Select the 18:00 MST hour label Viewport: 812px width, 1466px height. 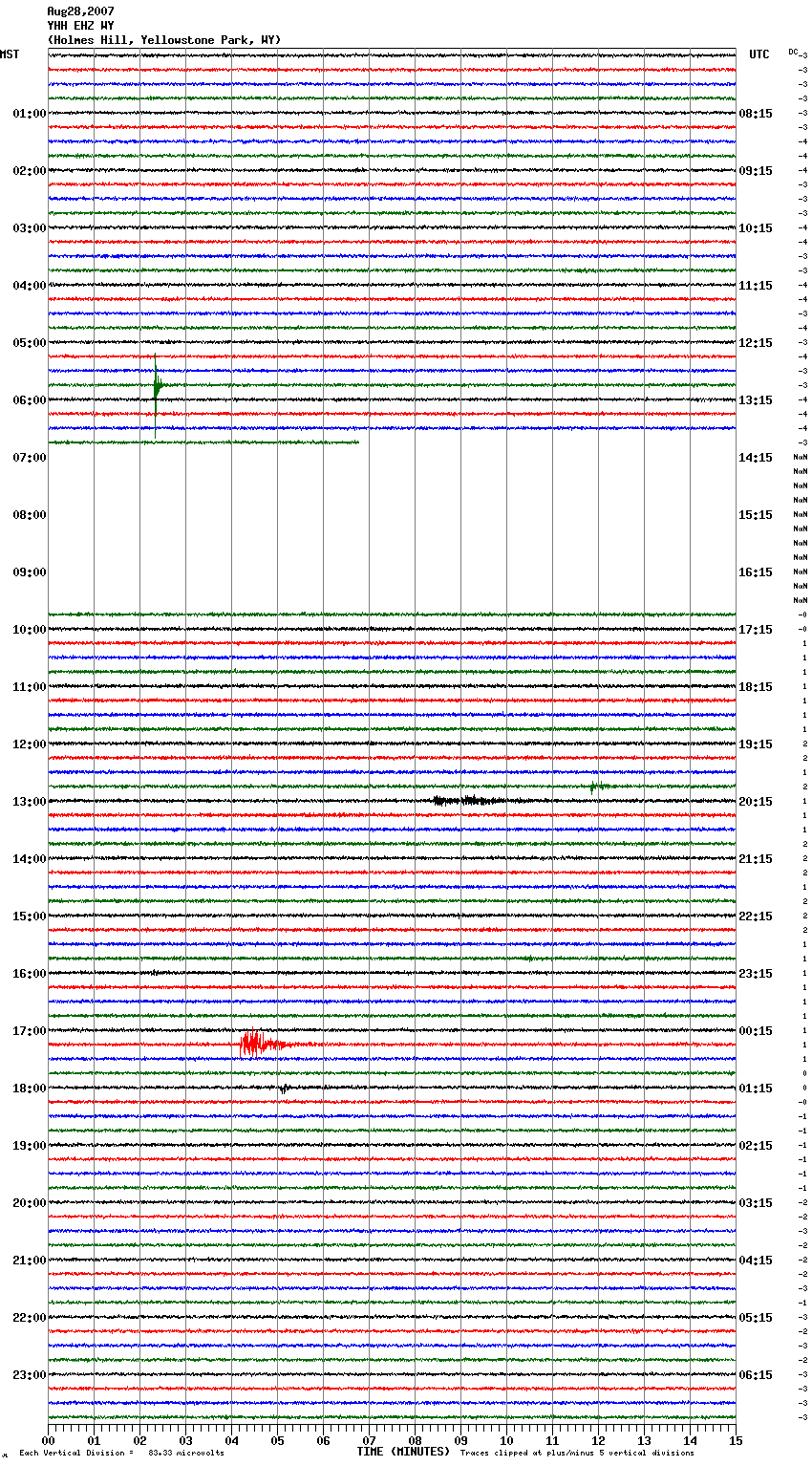tap(30, 1089)
